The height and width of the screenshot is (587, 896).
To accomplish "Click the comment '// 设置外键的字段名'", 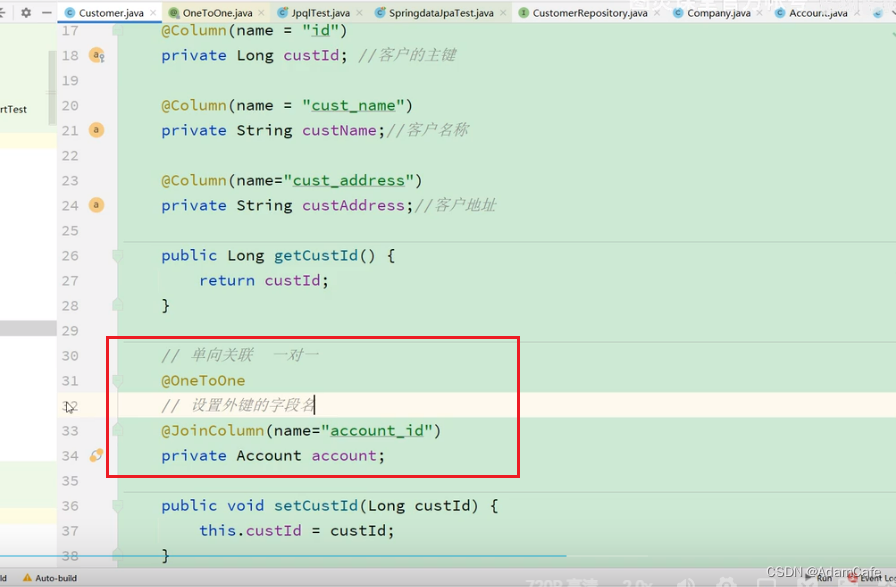I will click(238, 405).
